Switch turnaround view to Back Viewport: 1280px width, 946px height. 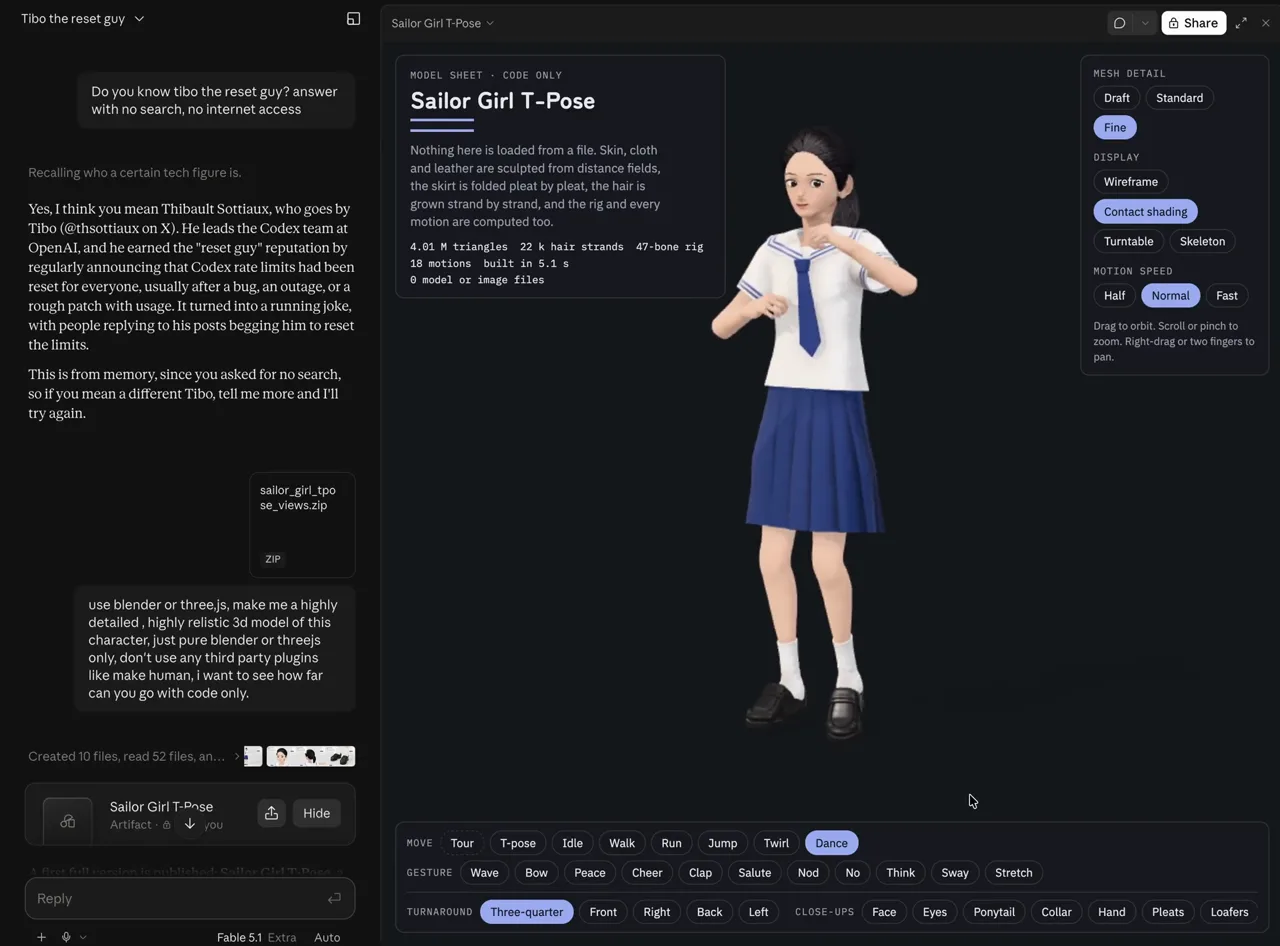(x=710, y=912)
